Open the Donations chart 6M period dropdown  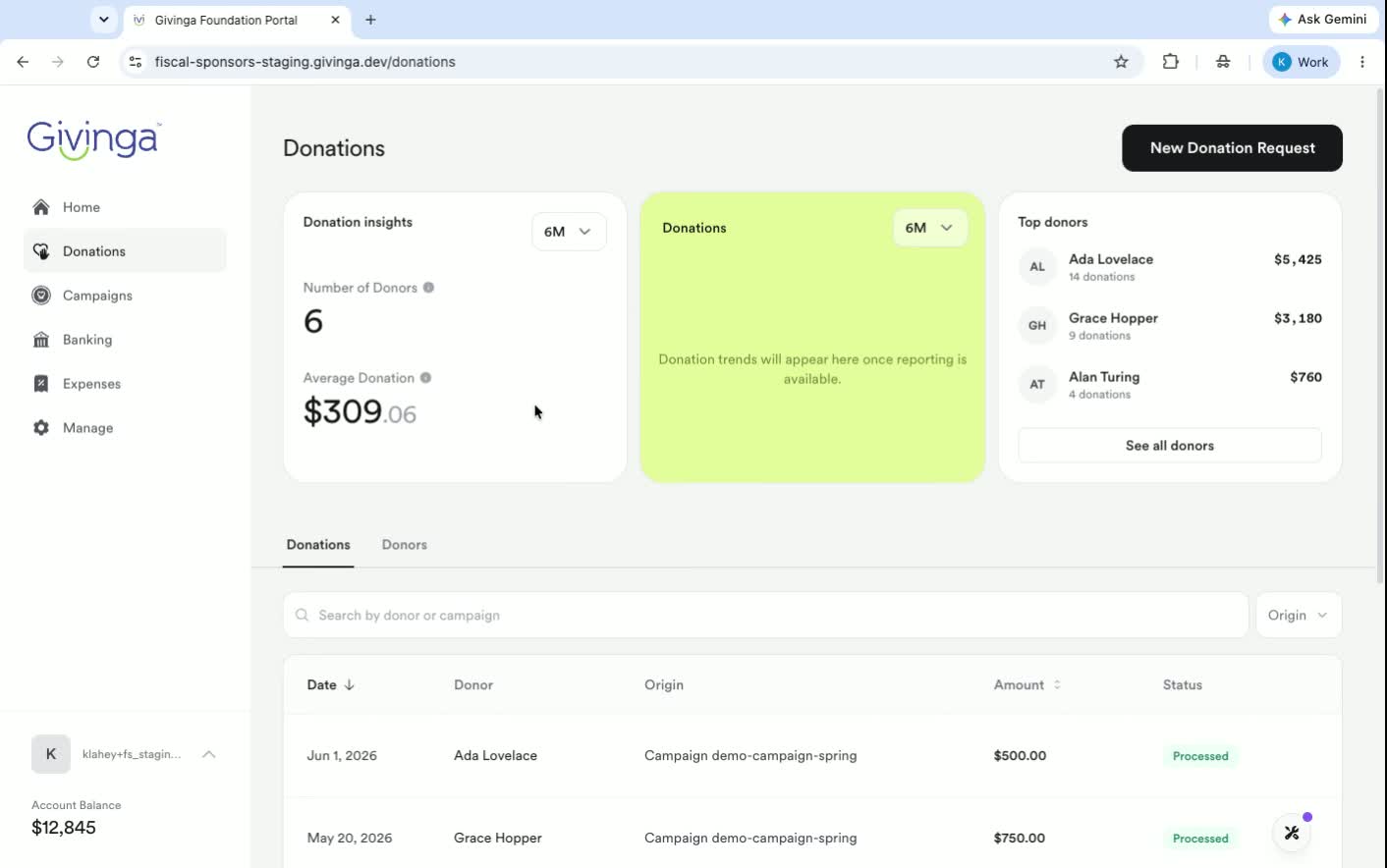point(929,228)
